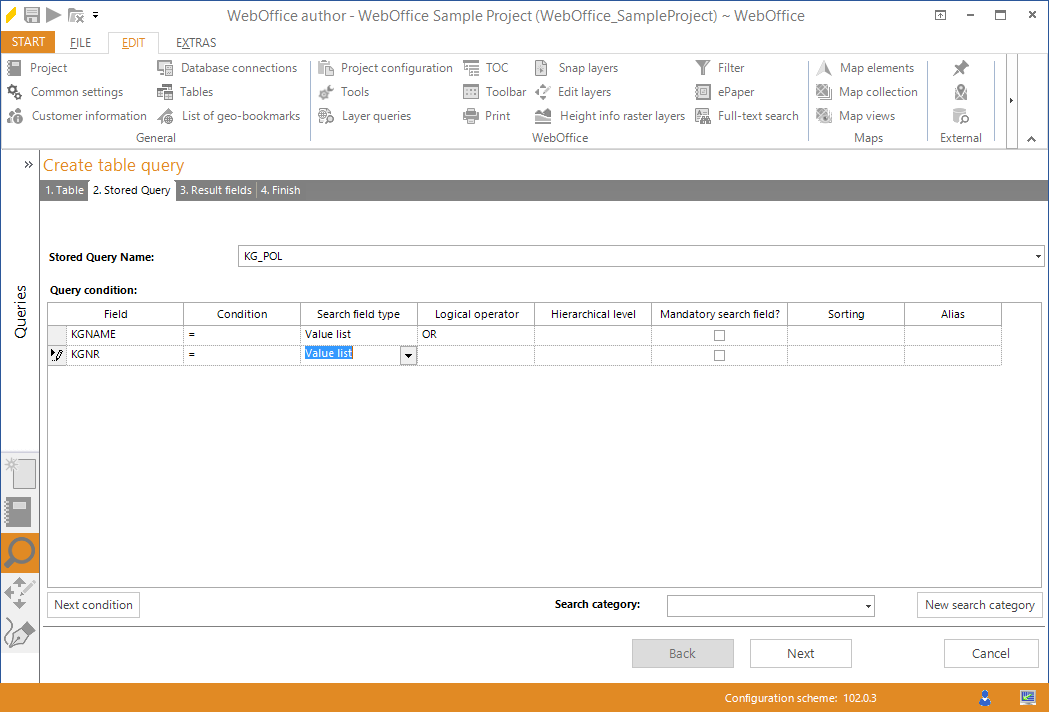Go to the 3. Result fields step
This screenshot has height=712, width=1049.
point(216,190)
